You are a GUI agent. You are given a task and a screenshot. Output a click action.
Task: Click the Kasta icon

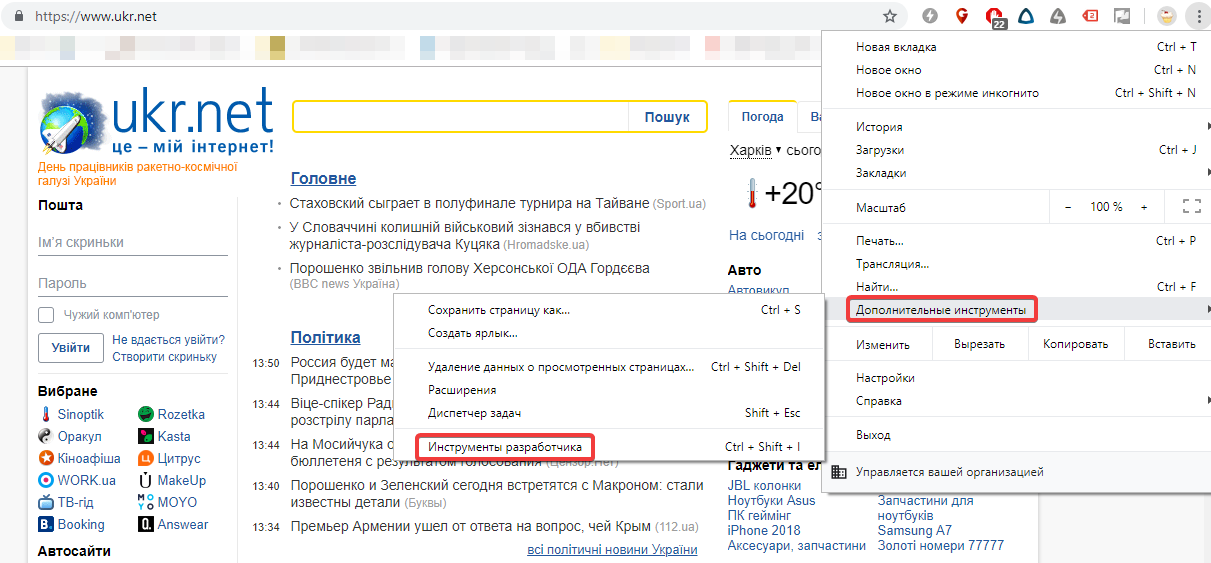click(146, 436)
